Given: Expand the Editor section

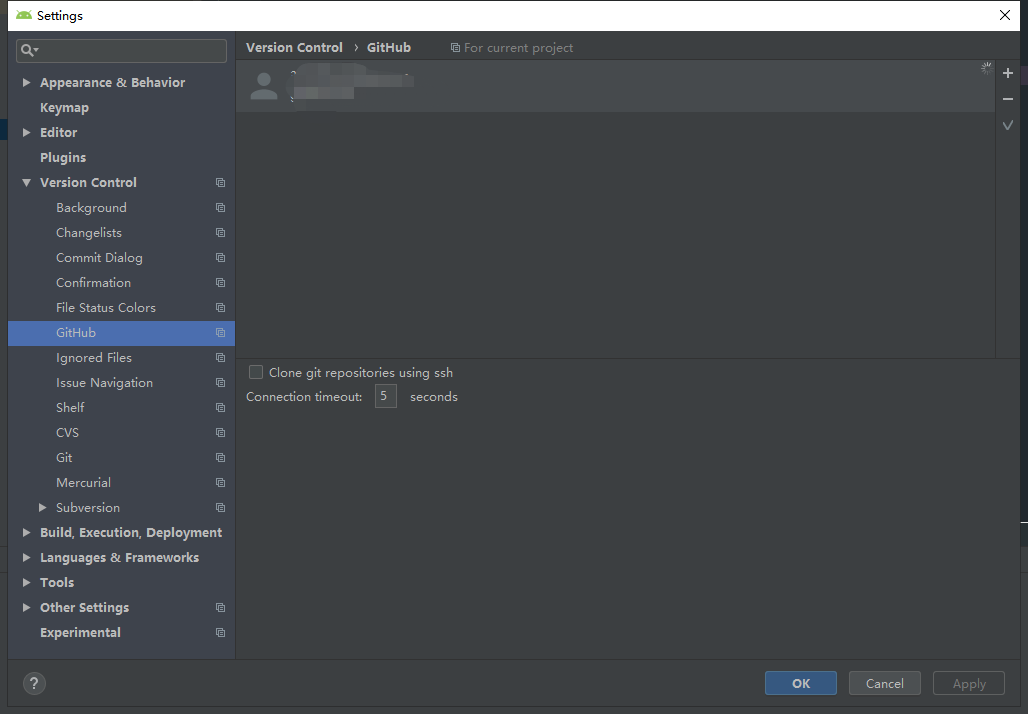Looking at the screenshot, I should (26, 132).
